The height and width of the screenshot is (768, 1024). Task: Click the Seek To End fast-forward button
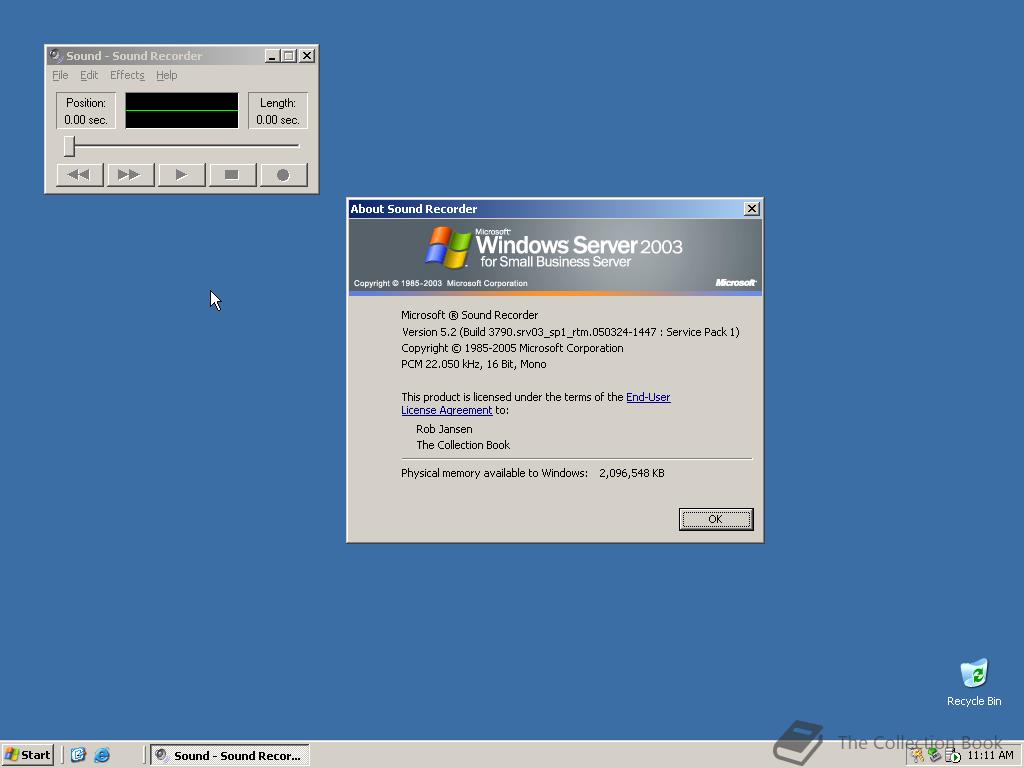(x=130, y=175)
